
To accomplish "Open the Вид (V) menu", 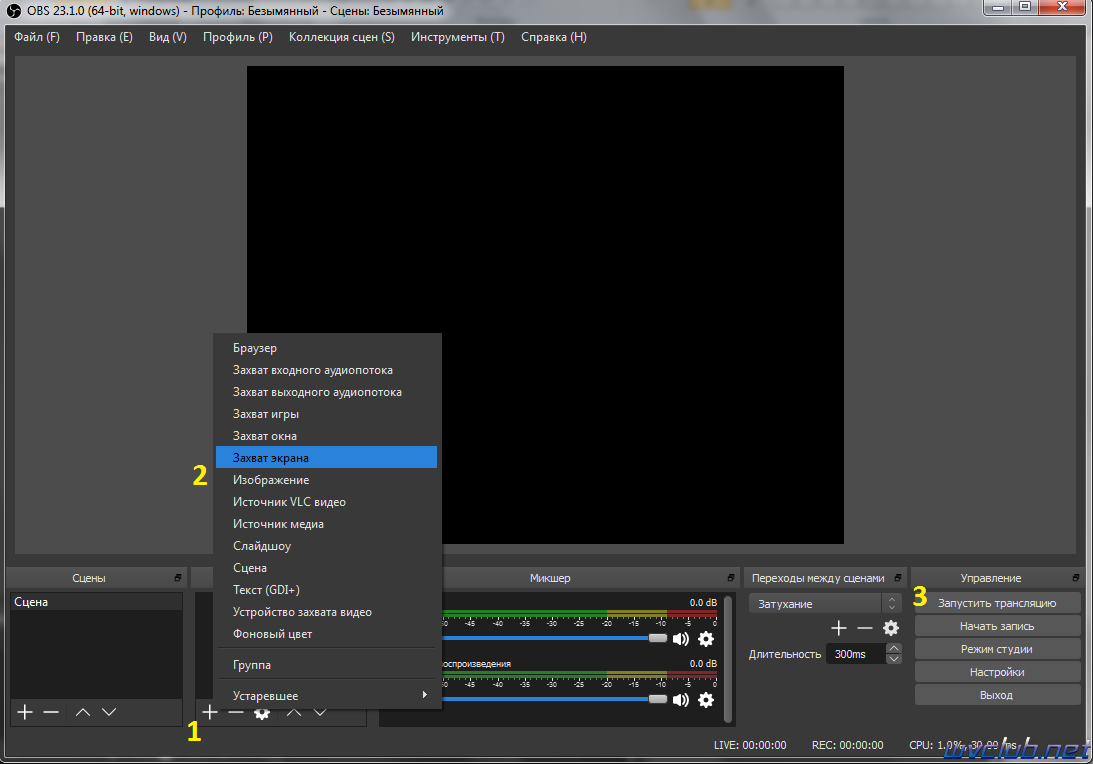I will pos(168,37).
